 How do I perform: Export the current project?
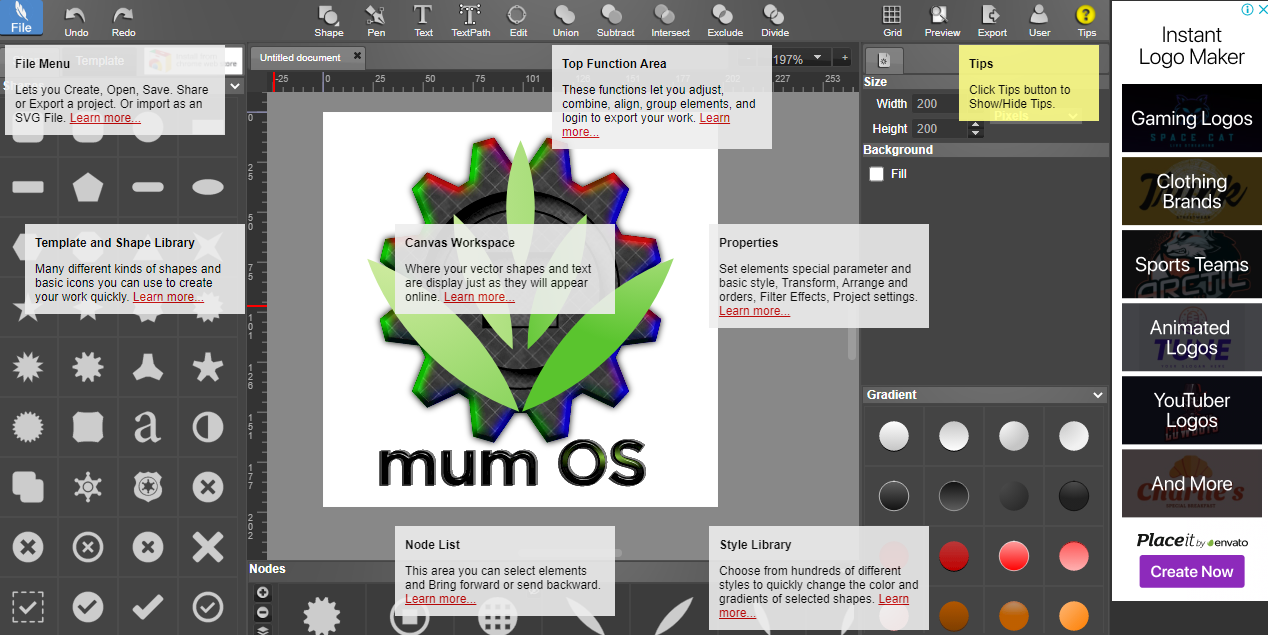pyautogui.click(x=992, y=20)
